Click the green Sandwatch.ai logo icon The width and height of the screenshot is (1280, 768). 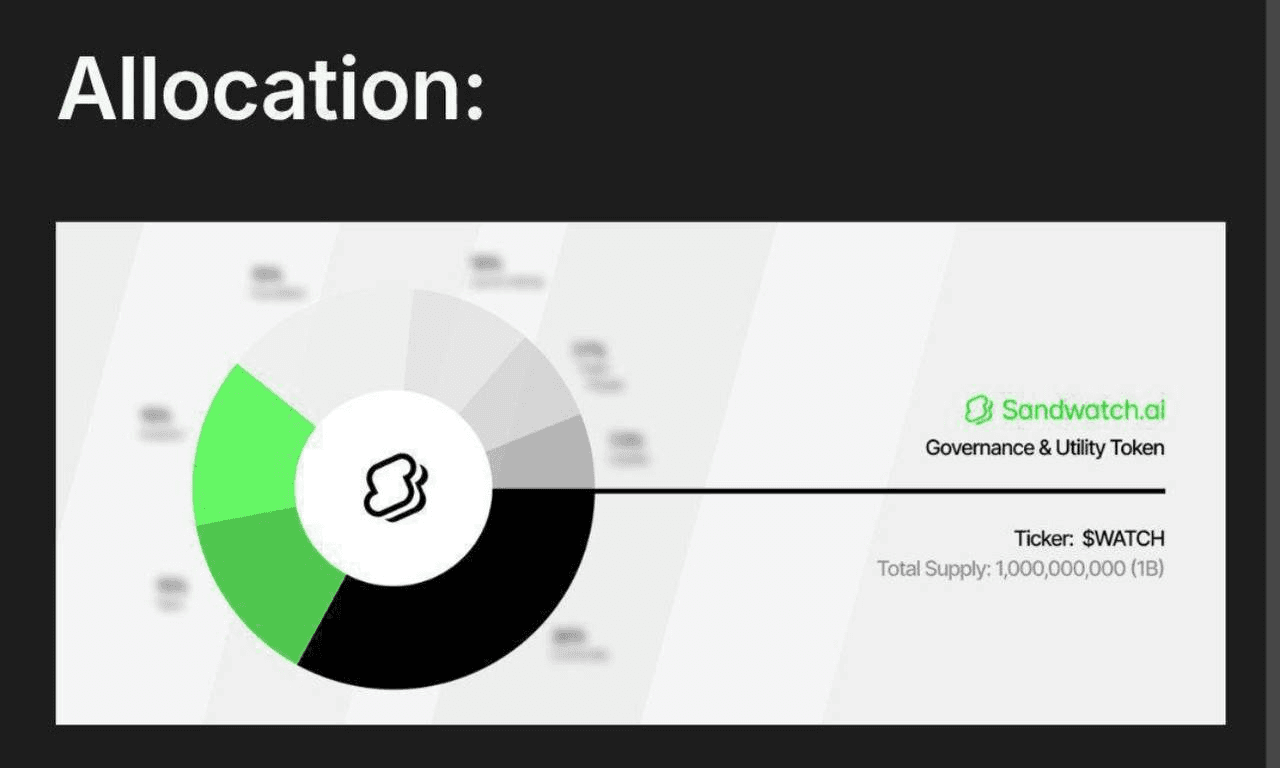pos(978,409)
